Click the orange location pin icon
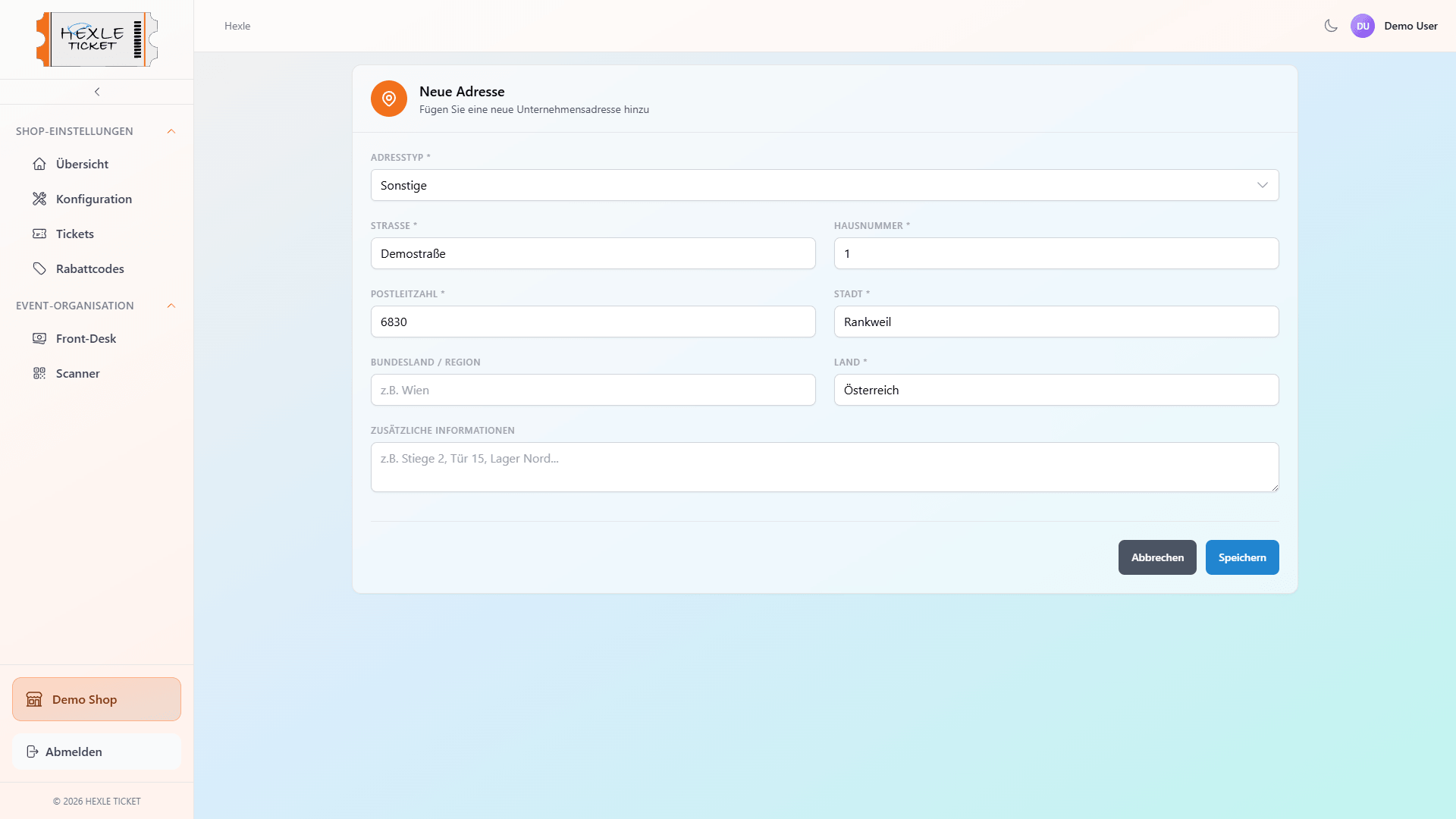Screen dimensions: 1456x819 [x=389, y=99]
